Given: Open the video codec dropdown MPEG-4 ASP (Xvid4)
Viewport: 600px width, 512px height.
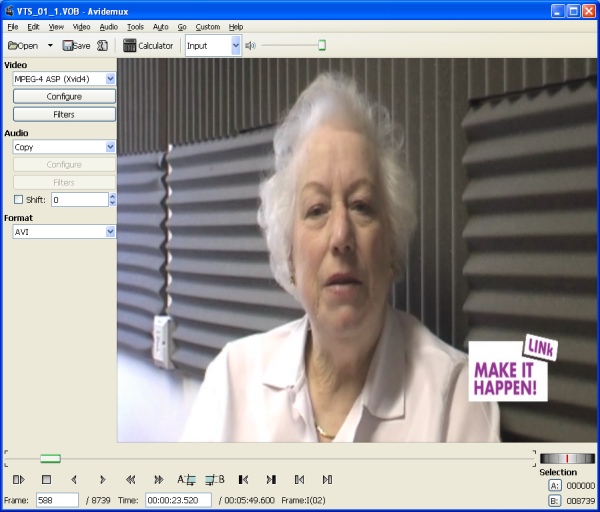Looking at the screenshot, I should (x=64, y=79).
